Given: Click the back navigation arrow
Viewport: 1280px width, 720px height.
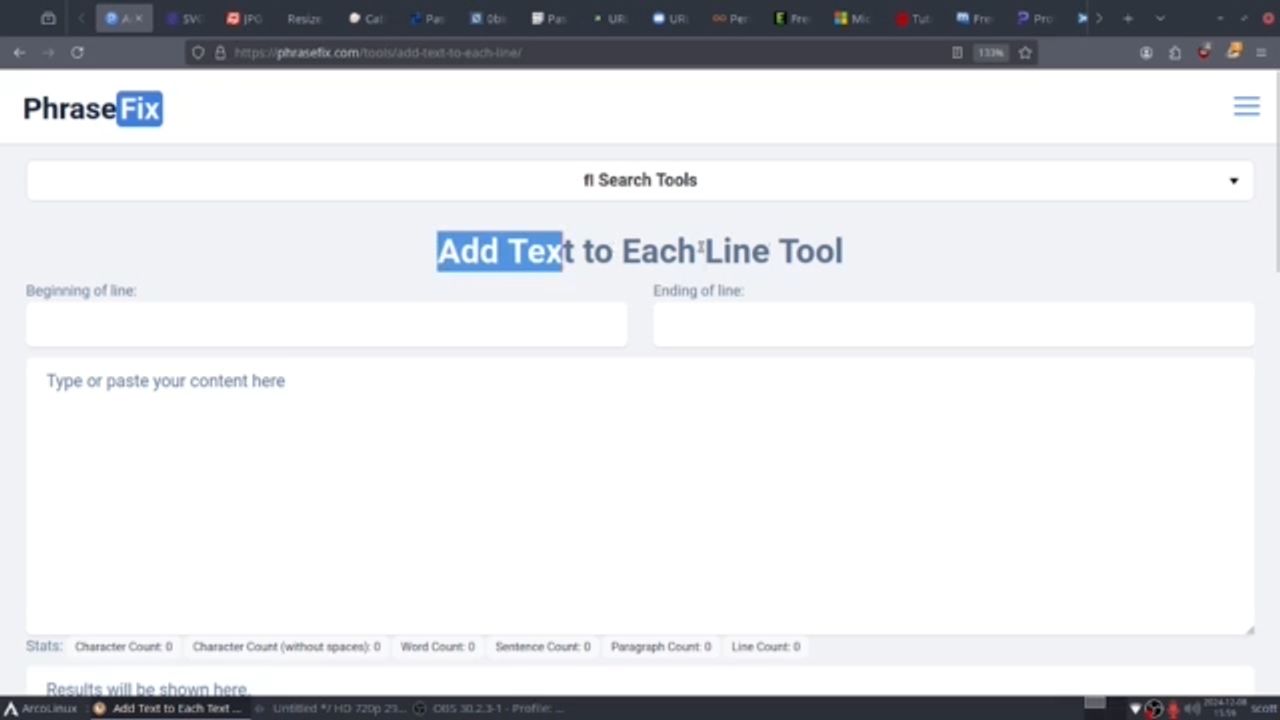Looking at the screenshot, I should point(19,53).
